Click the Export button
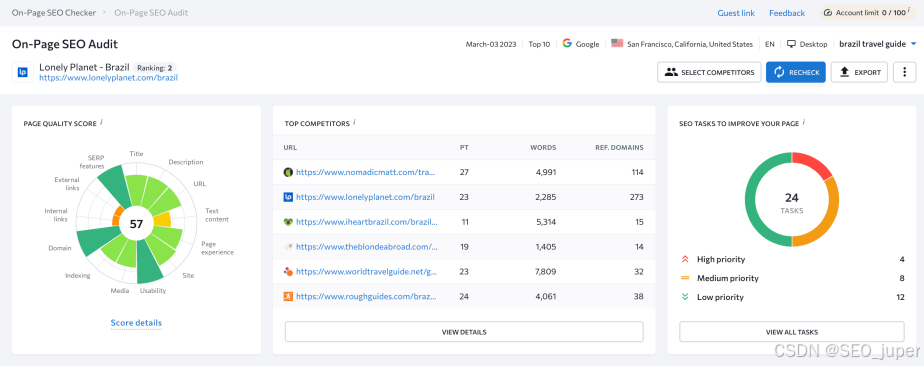This screenshot has height=366, width=924. 859,72
